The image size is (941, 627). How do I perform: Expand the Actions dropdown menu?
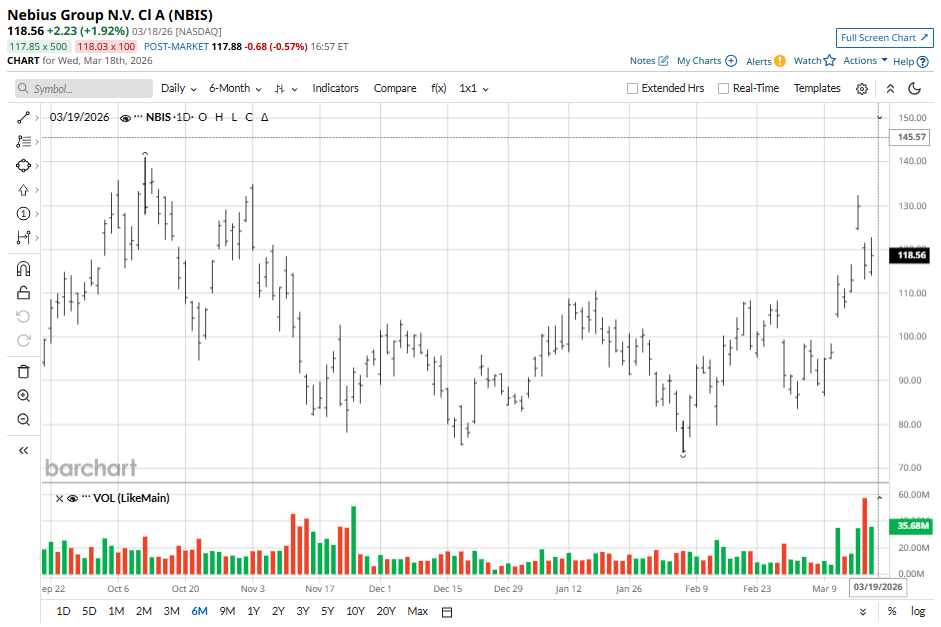pyautogui.click(x=865, y=61)
